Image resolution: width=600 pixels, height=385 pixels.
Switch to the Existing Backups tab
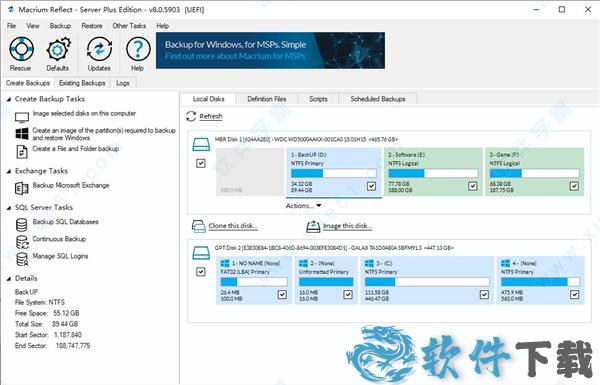[82, 83]
